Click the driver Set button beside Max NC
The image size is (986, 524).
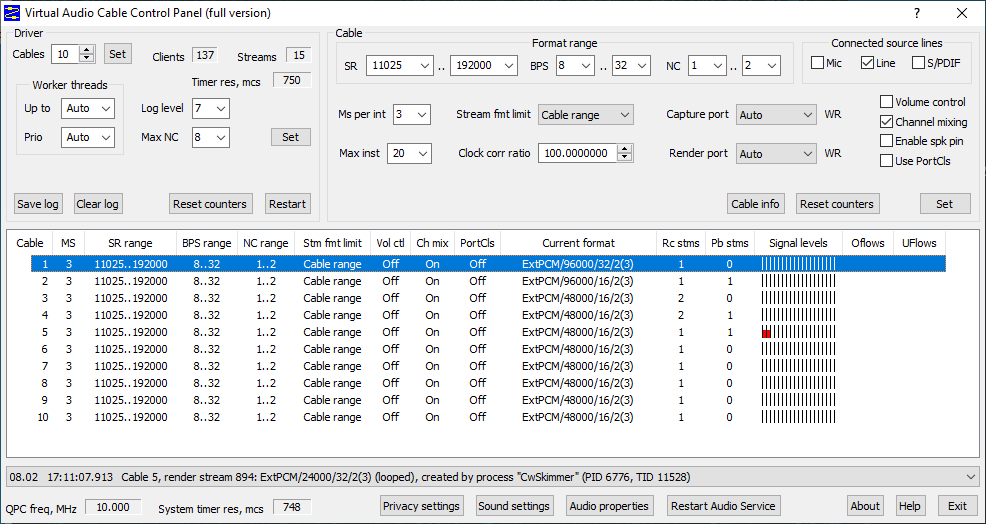tap(291, 137)
